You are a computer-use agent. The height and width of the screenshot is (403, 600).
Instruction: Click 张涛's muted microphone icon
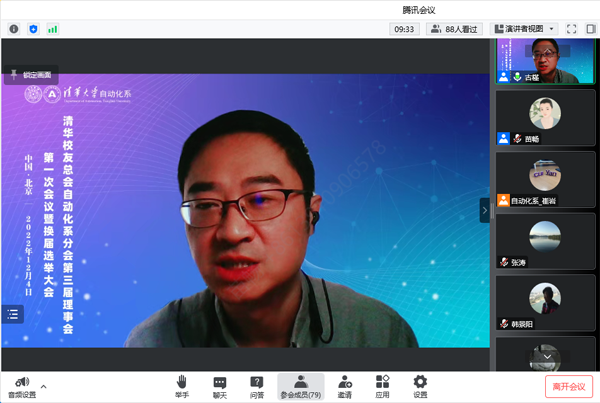click(x=504, y=262)
